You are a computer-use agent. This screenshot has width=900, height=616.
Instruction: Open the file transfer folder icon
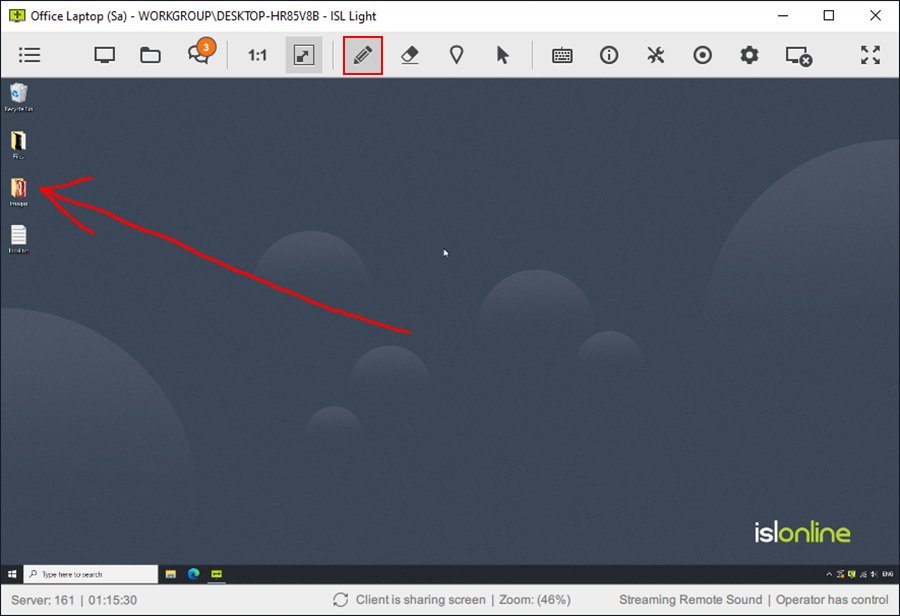coord(150,55)
